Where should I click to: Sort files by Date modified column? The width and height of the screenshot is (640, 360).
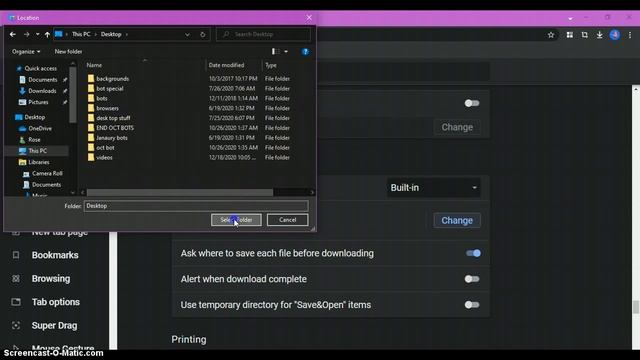tap(227, 65)
